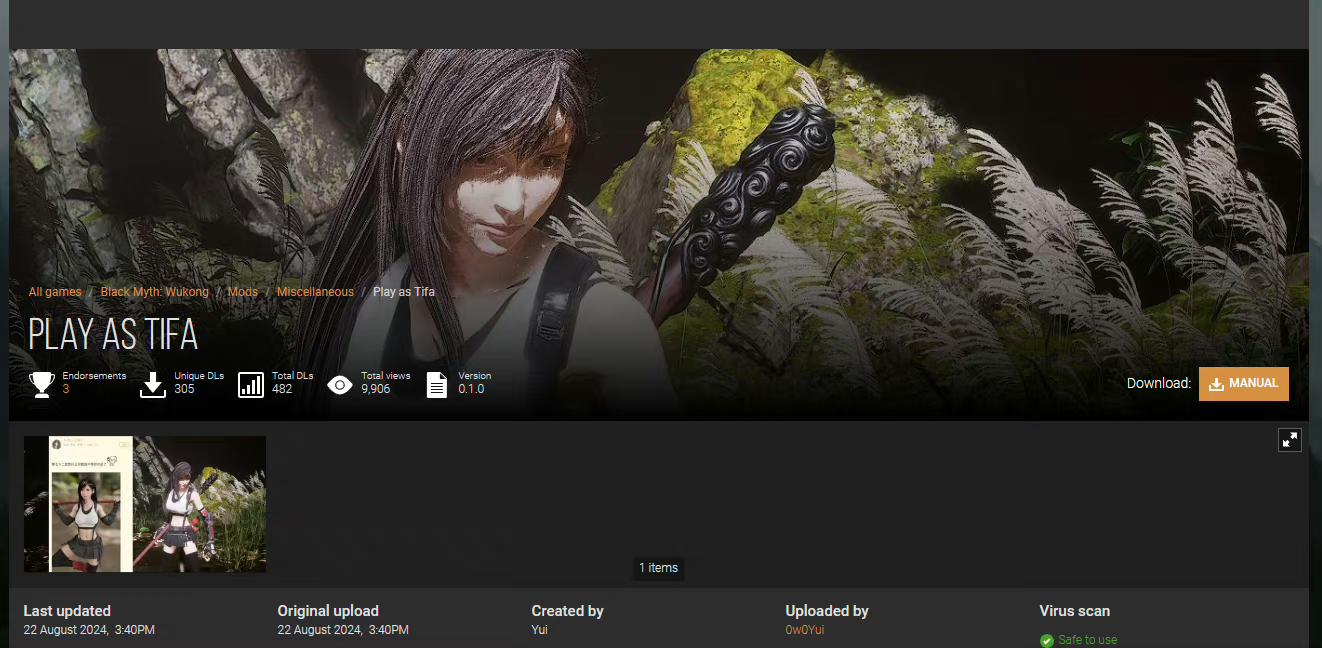Open uploader profile 0w0Yui
Viewport: 1322px width, 648px height.
(805, 630)
